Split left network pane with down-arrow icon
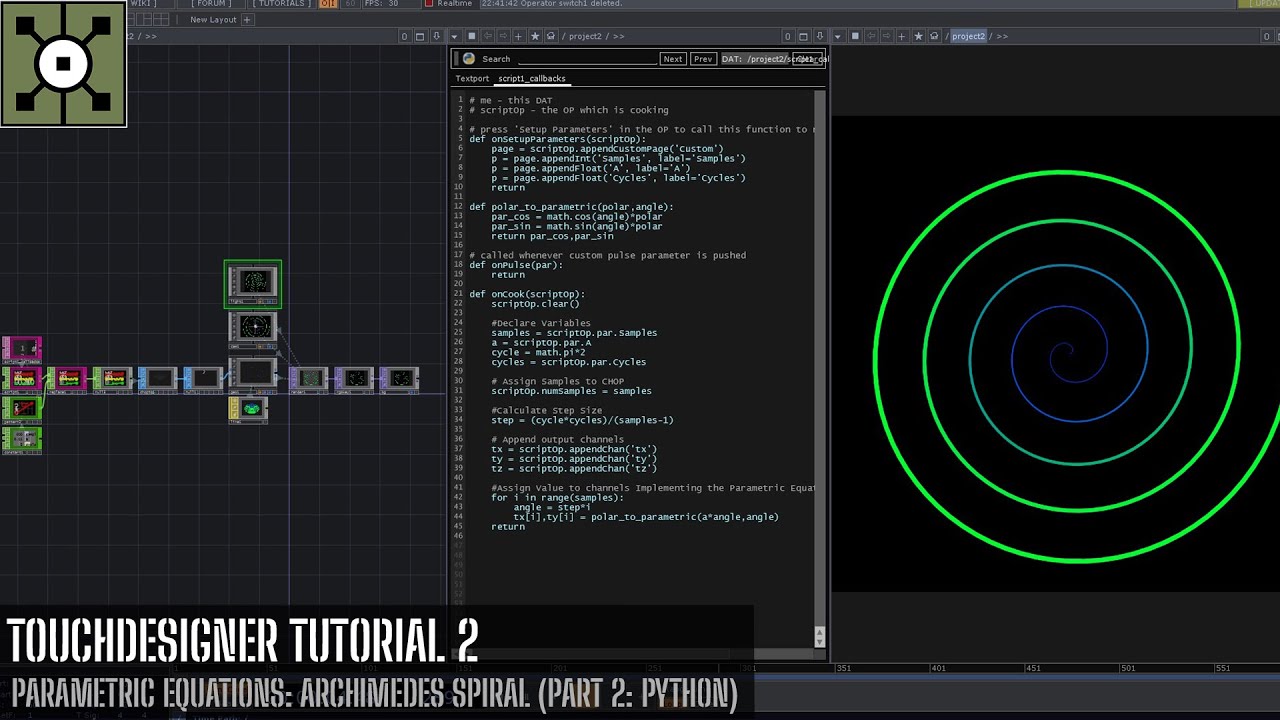The height and width of the screenshot is (720, 1280). coord(436,36)
